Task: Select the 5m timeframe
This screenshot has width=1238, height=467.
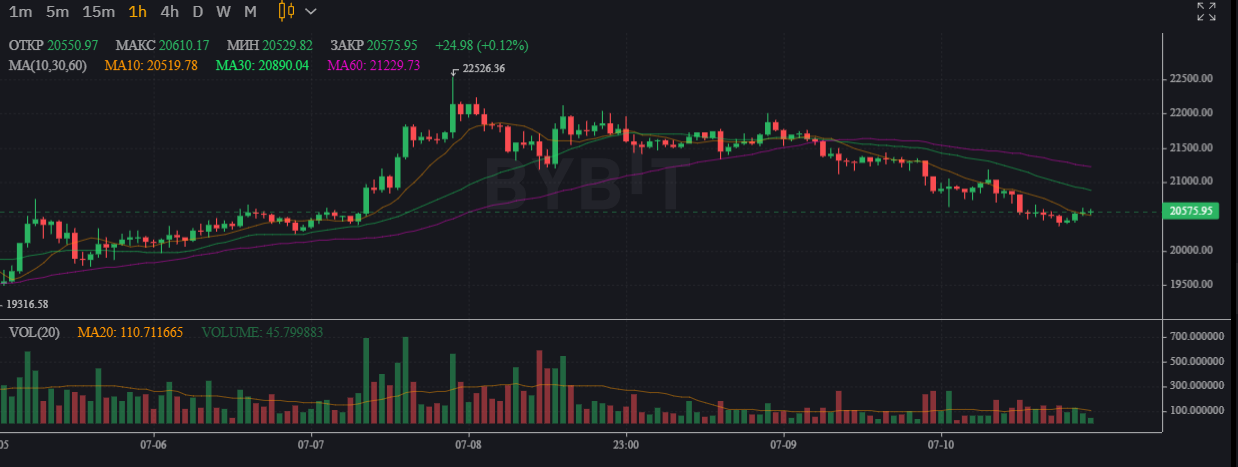Action: [x=57, y=12]
